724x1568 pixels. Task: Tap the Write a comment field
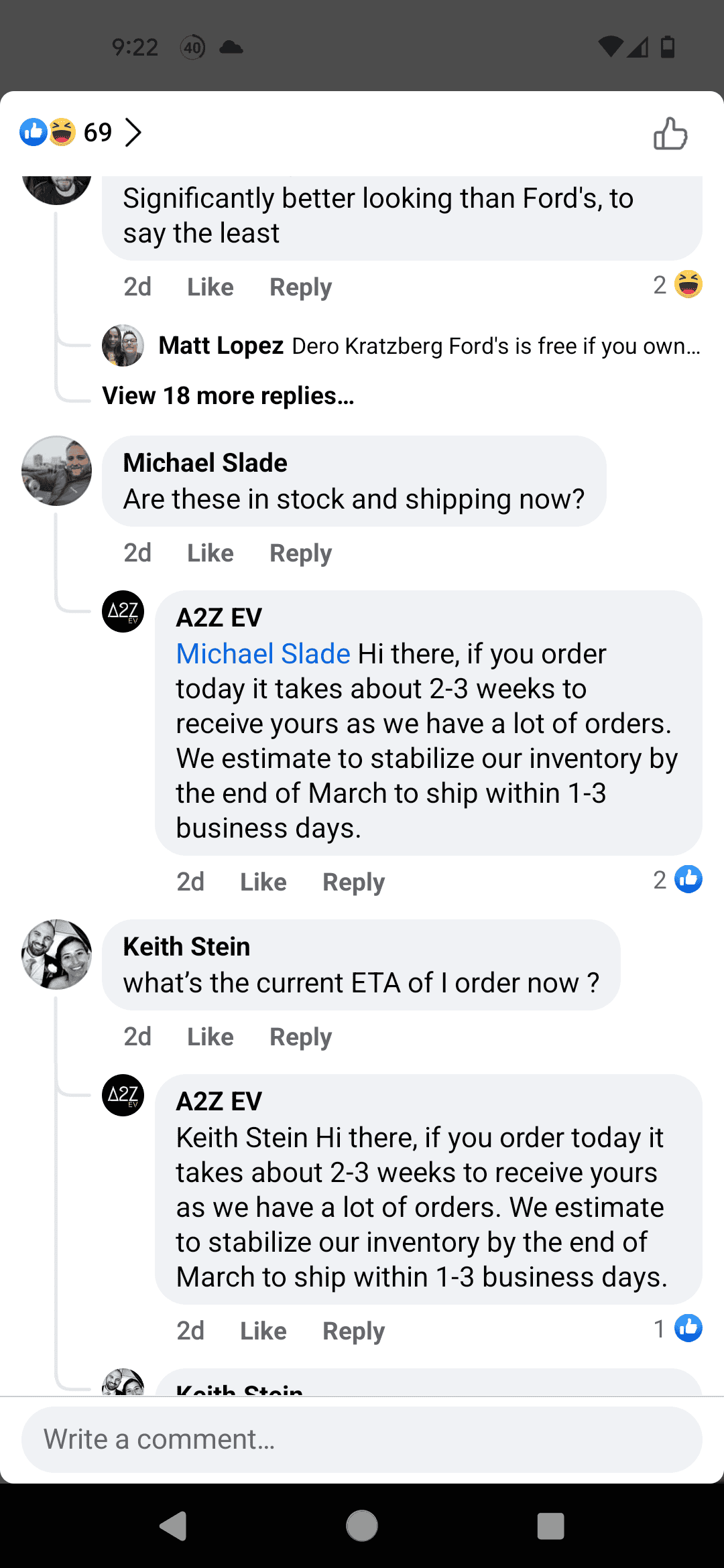362,1438
